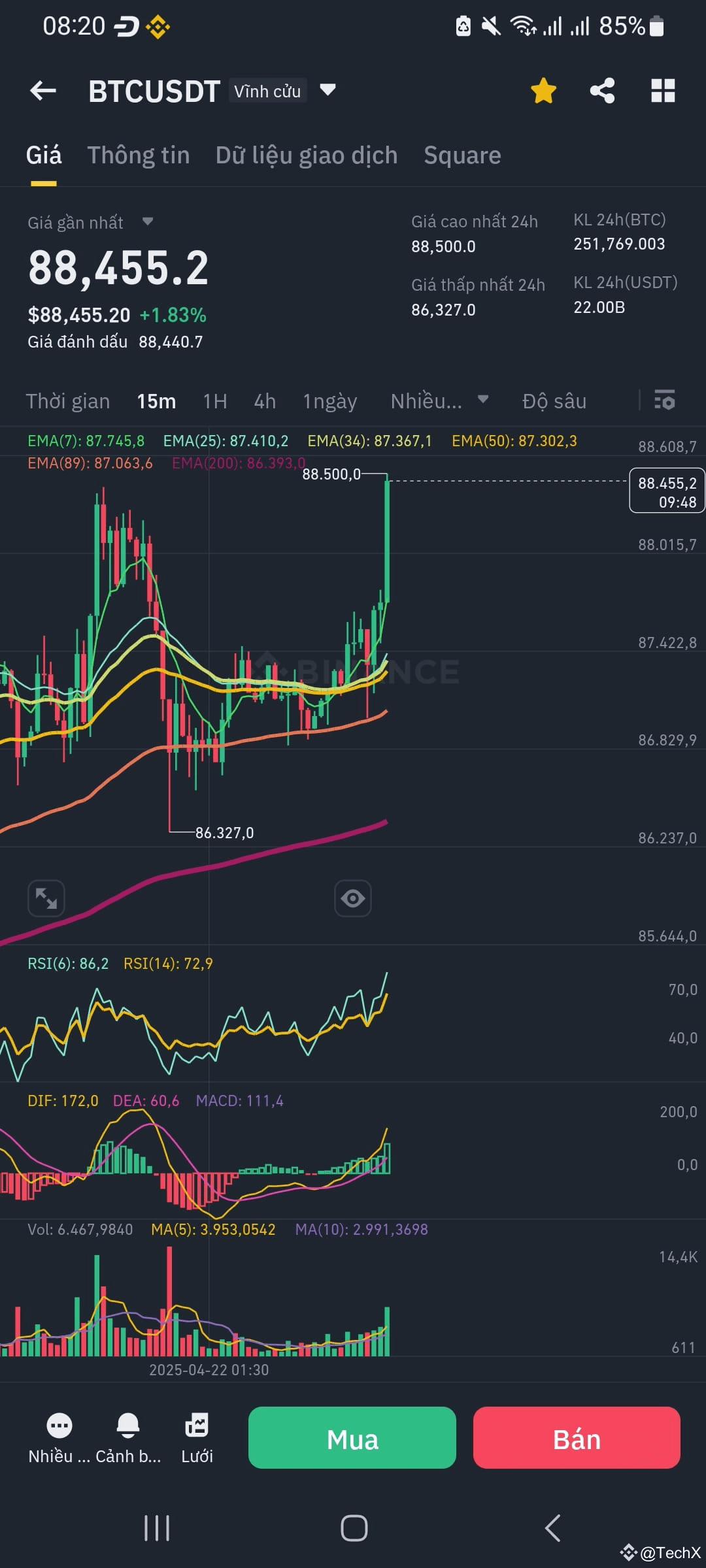Tap the green Mua buy button
This screenshot has height=1568, width=706.
(x=352, y=1437)
